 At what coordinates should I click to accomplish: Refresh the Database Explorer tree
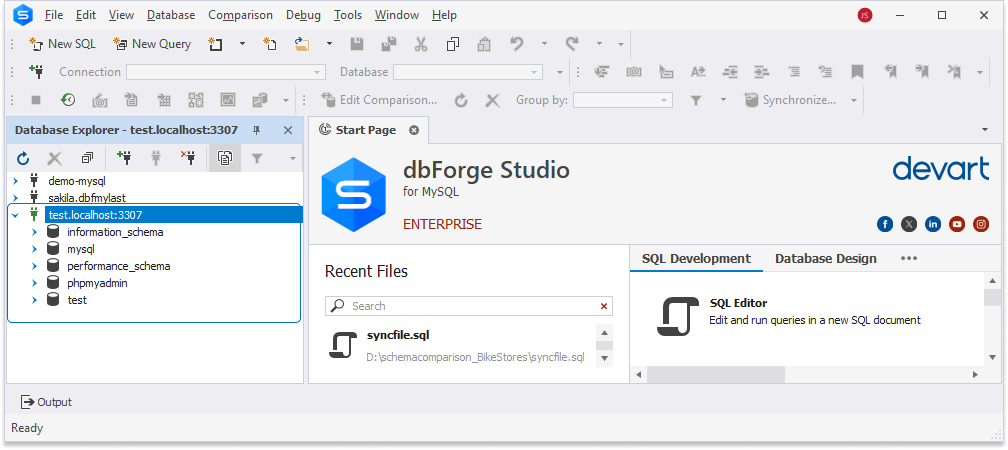pyautogui.click(x=23, y=158)
